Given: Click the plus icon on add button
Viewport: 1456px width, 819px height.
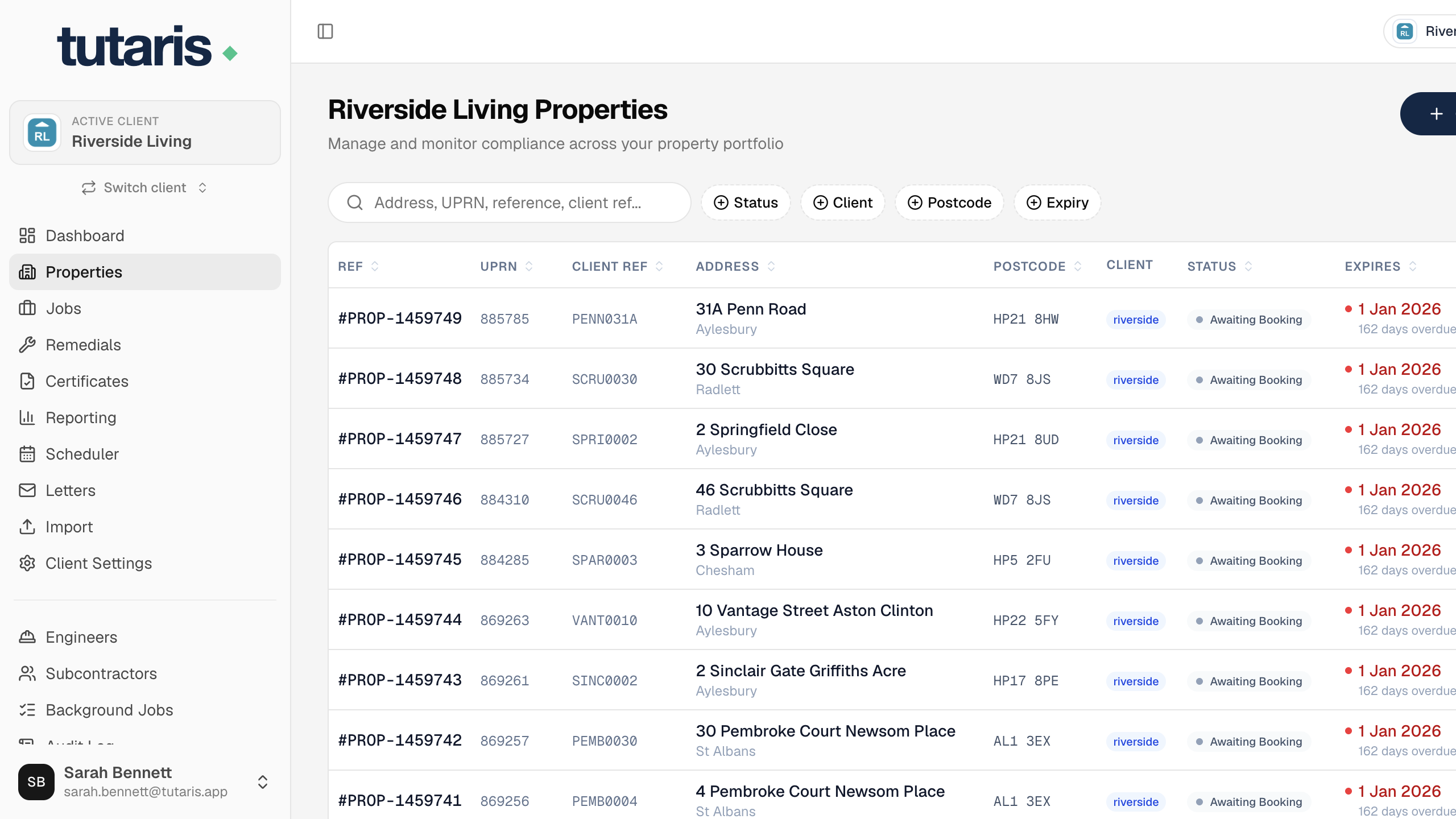Looking at the screenshot, I should 1437,114.
